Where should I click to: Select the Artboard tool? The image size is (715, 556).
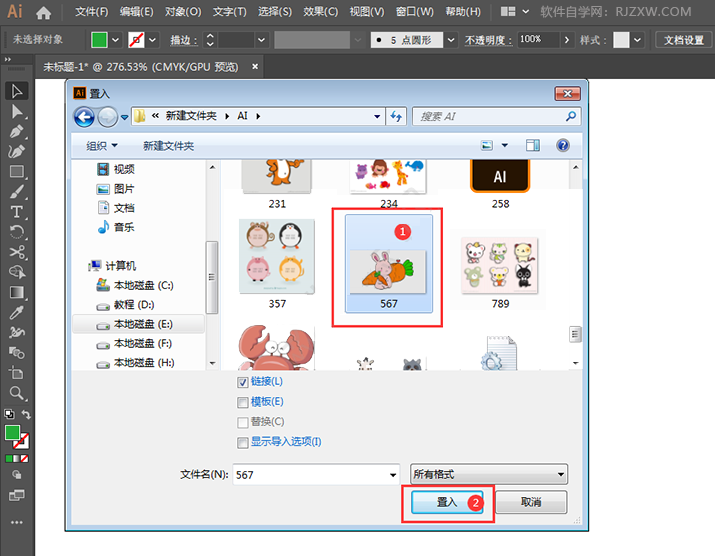coord(17,373)
